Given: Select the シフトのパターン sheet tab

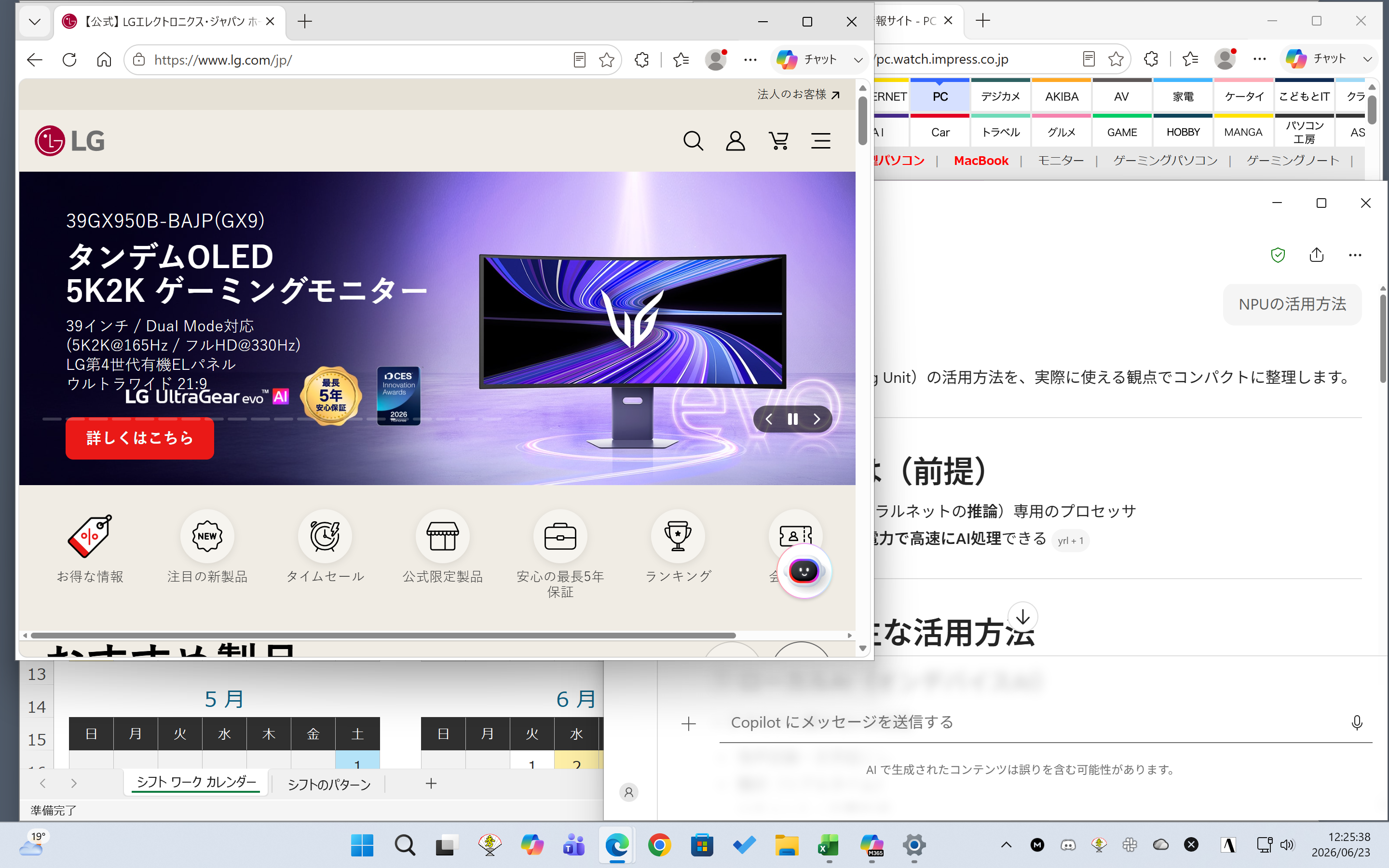Looking at the screenshot, I should tap(329, 784).
